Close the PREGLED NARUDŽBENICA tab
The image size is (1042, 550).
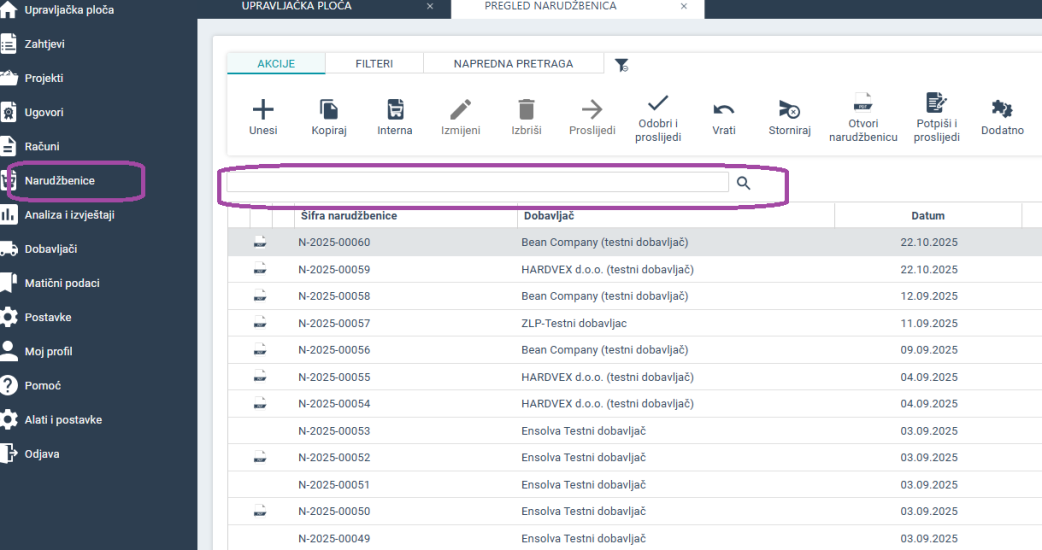pos(684,6)
